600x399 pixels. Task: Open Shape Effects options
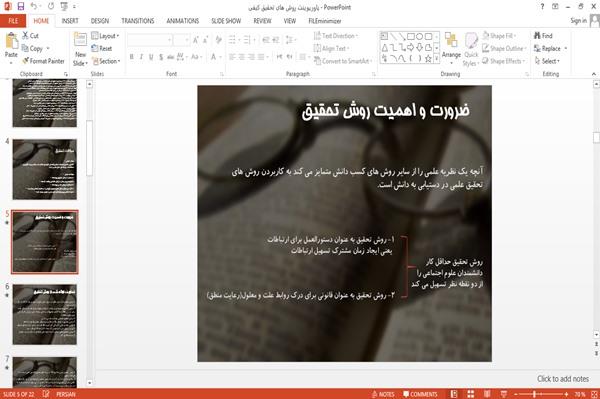point(503,61)
